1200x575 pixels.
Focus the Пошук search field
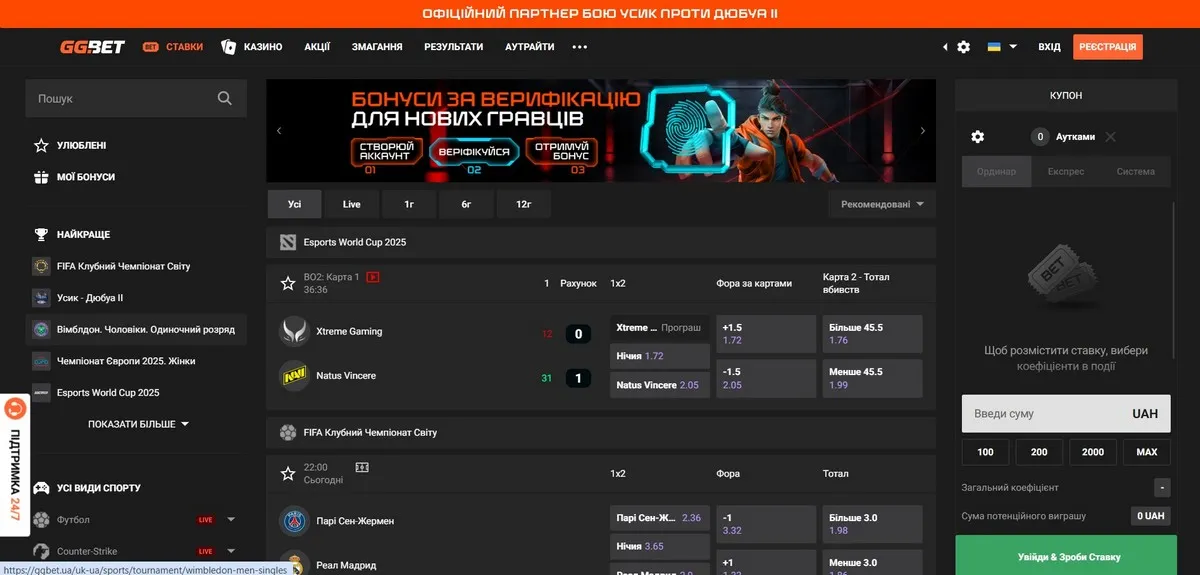[x=136, y=98]
